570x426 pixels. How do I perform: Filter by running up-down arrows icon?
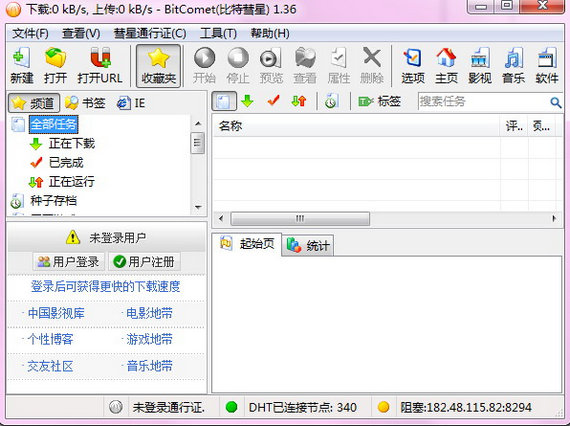click(x=299, y=101)
